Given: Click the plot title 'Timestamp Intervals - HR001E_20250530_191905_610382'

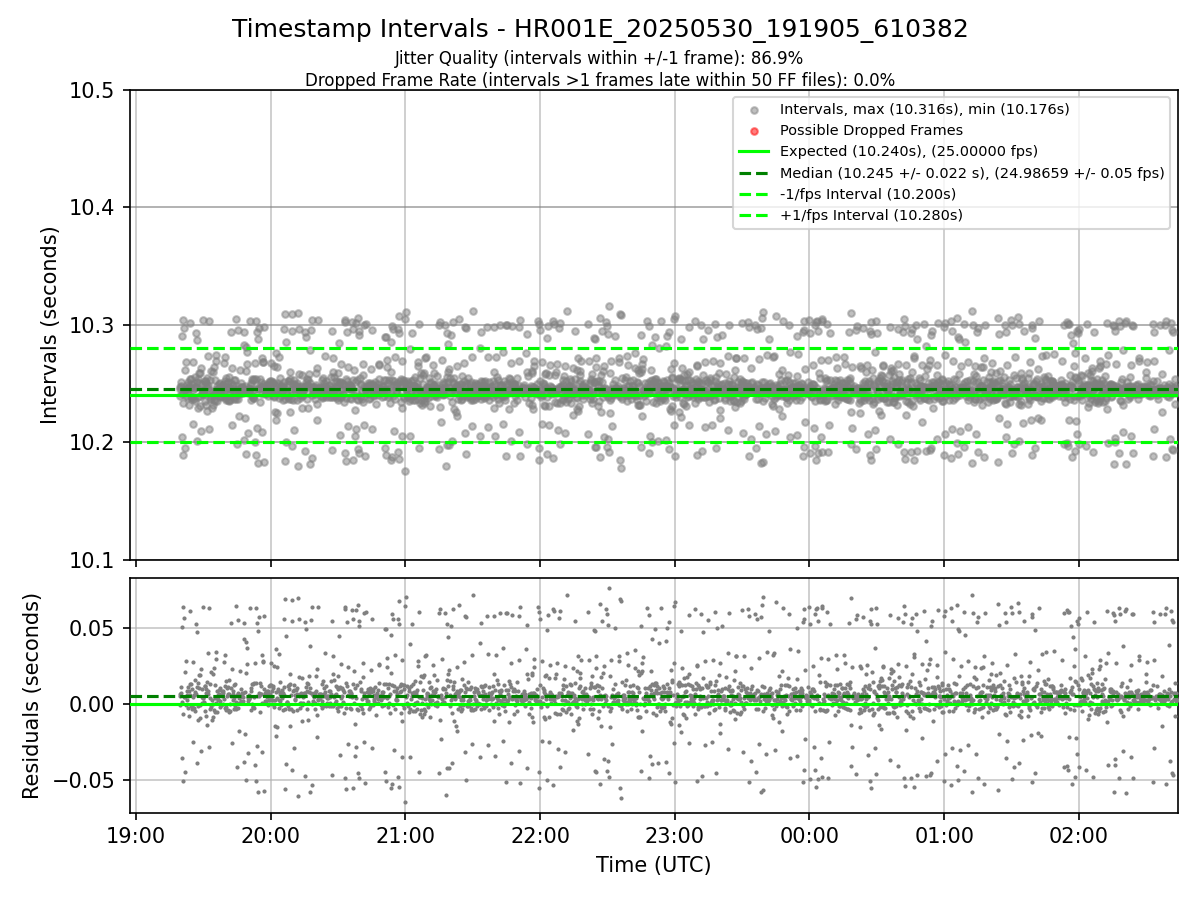Looking at the screenshot, I should point(600,29).
